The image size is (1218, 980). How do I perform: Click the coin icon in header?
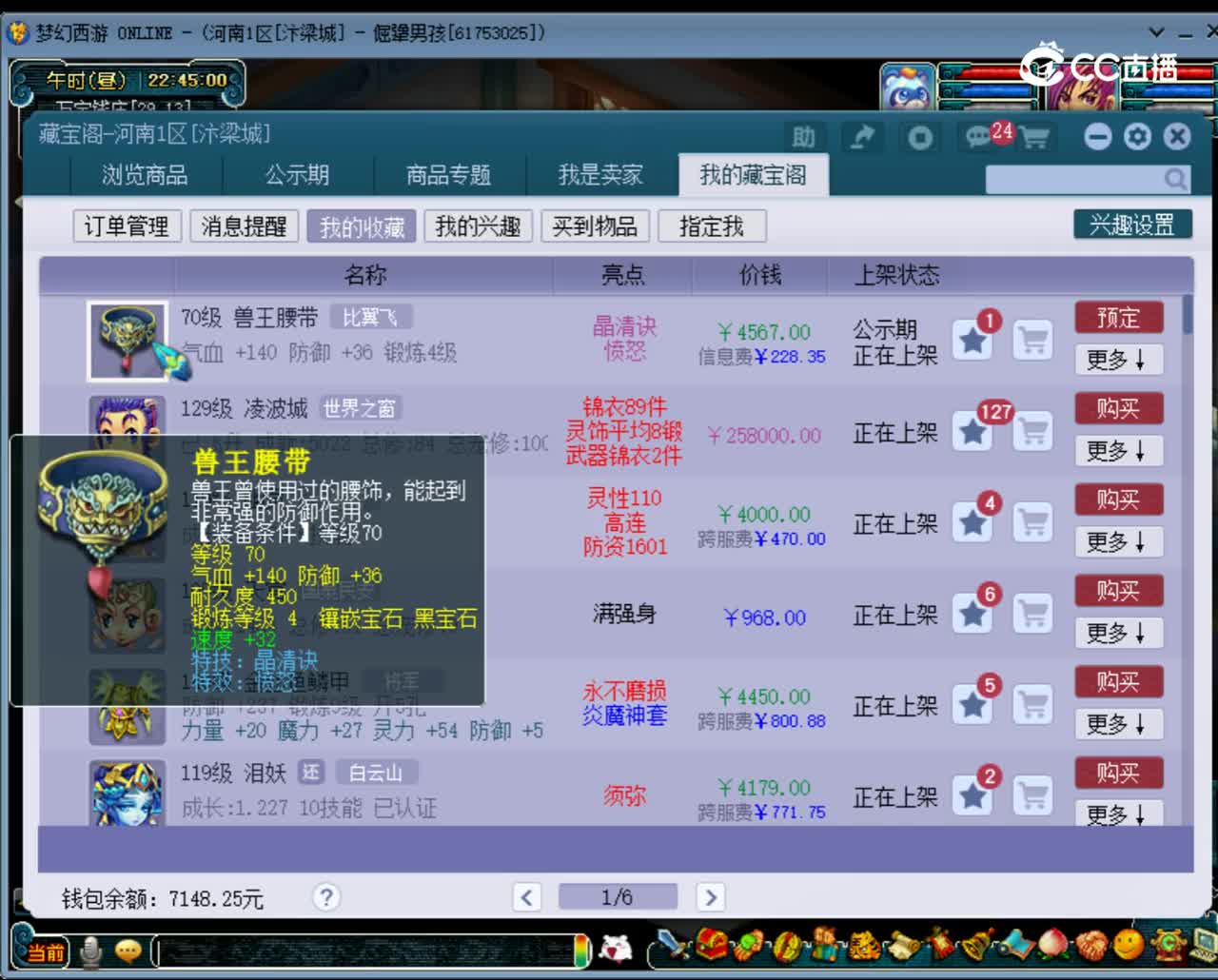[920, 137]
